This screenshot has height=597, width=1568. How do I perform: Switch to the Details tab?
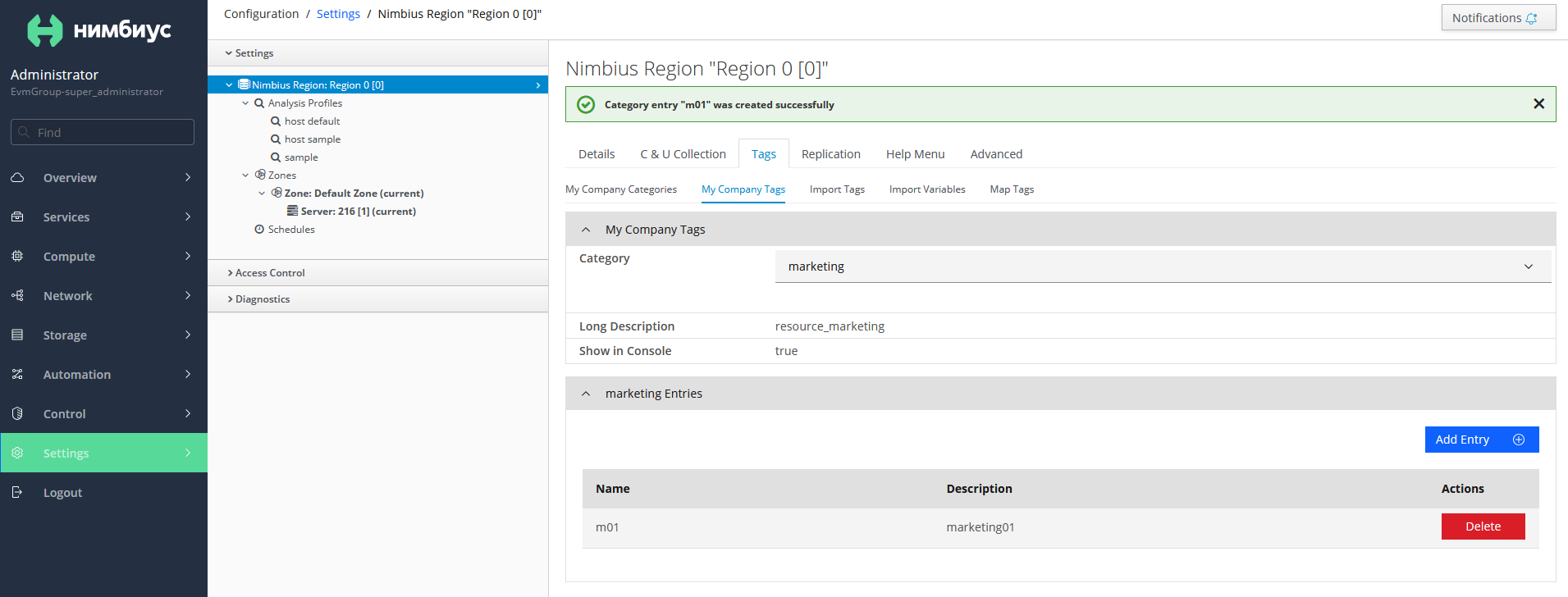point(597,154)
